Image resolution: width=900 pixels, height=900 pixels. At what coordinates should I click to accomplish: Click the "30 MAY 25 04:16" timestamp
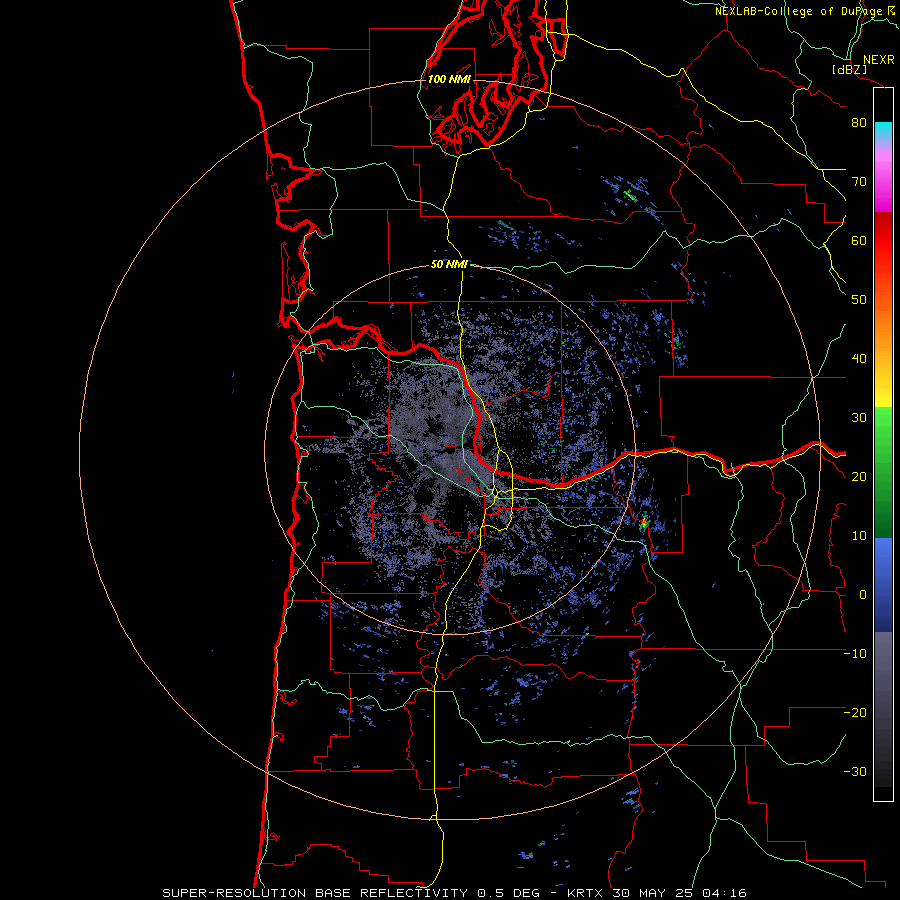coord(680,893)
